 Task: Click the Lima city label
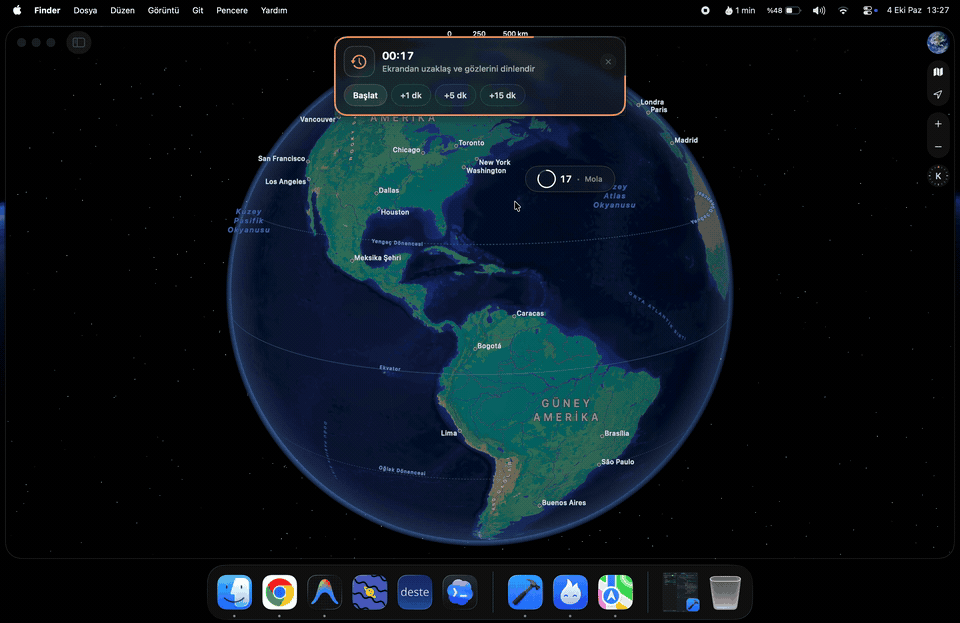pos(449,433)
